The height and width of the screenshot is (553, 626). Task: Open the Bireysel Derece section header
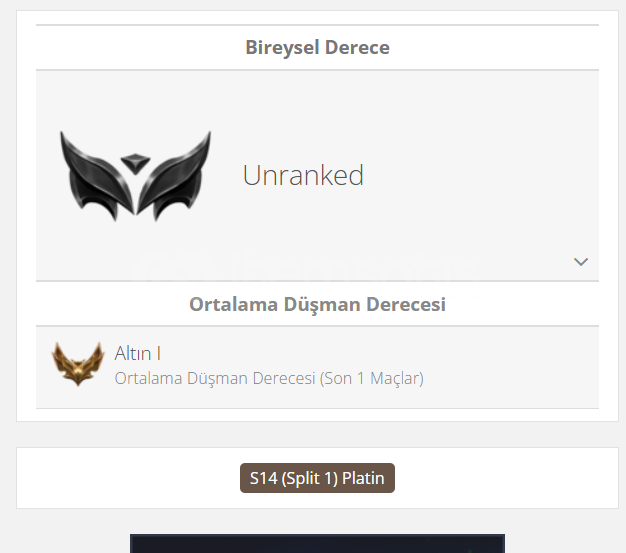[317, 48]
